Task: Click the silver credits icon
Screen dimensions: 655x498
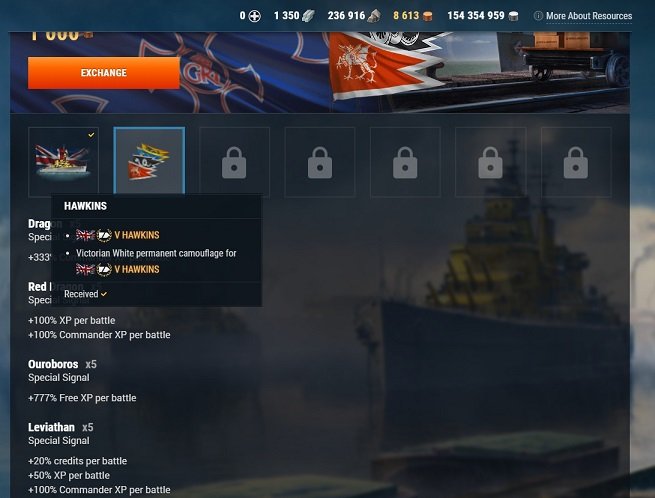Action: [x=513, y=16]
